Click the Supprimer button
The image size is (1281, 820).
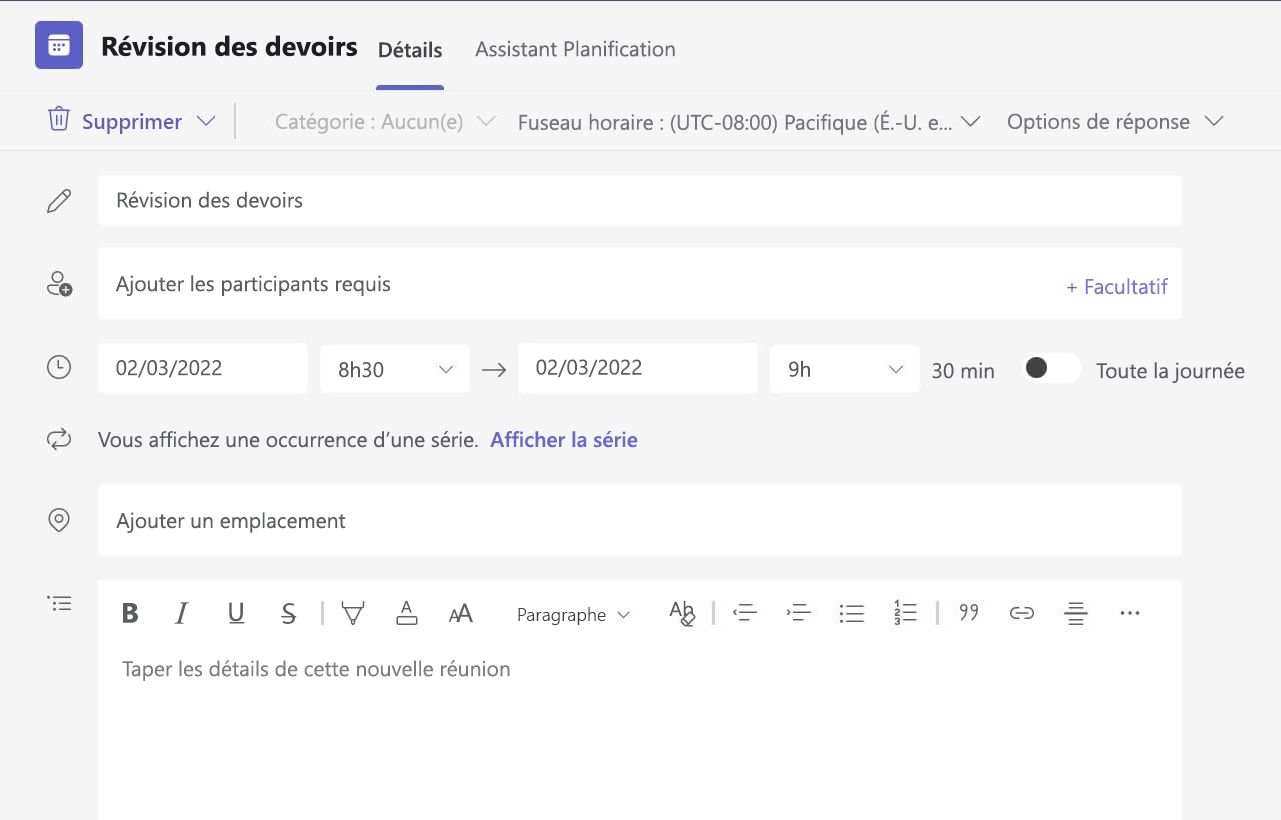132,122
